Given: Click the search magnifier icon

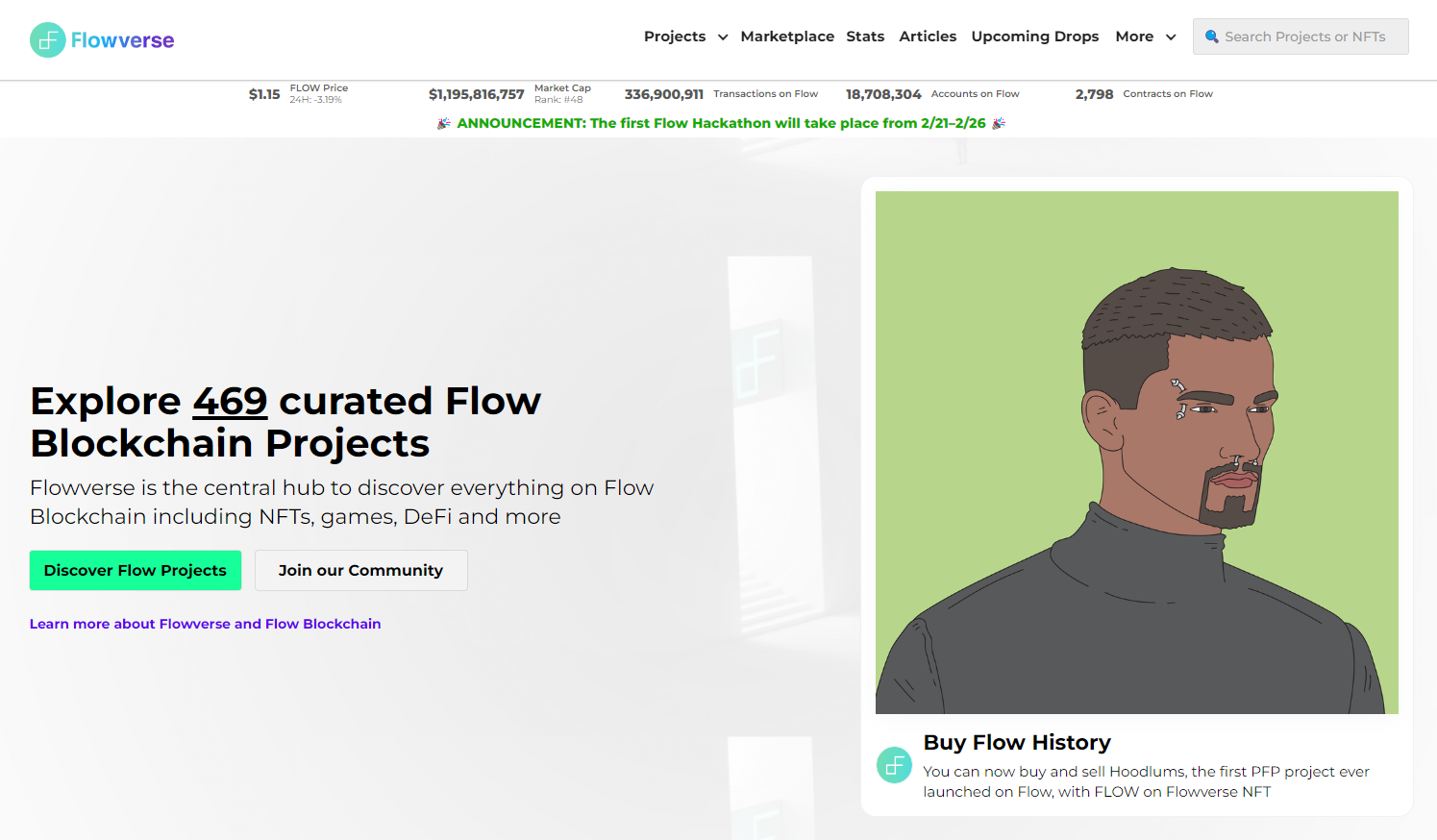Looking at the screenshot, I should (x=1212, y=37).
